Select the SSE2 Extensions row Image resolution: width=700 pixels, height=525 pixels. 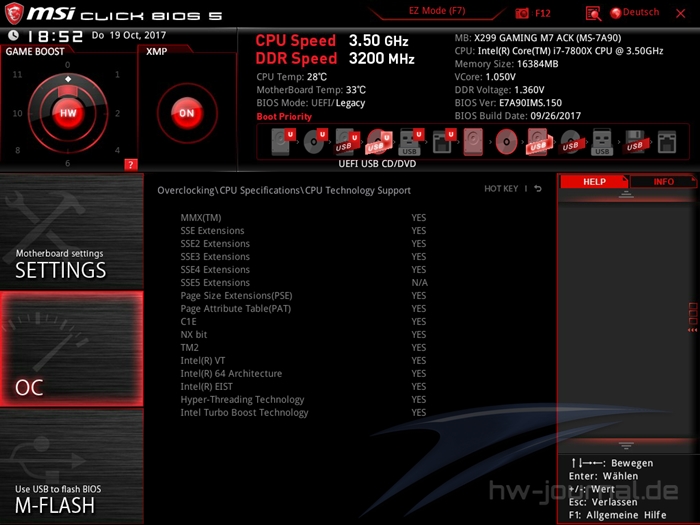(x=304, y=244)
